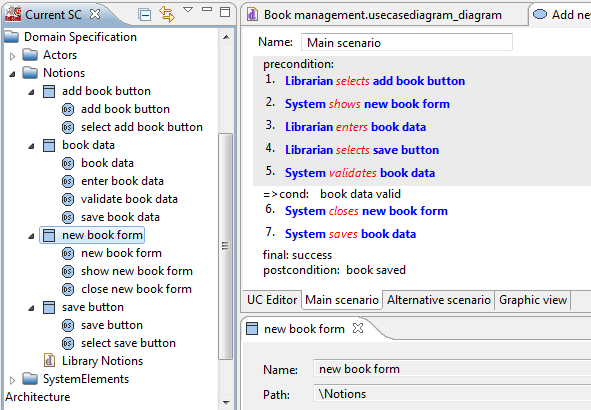The width and height of the screenshot is (591, 410).
Task: Click the Actors folder icon
Action: coord(30,55)
